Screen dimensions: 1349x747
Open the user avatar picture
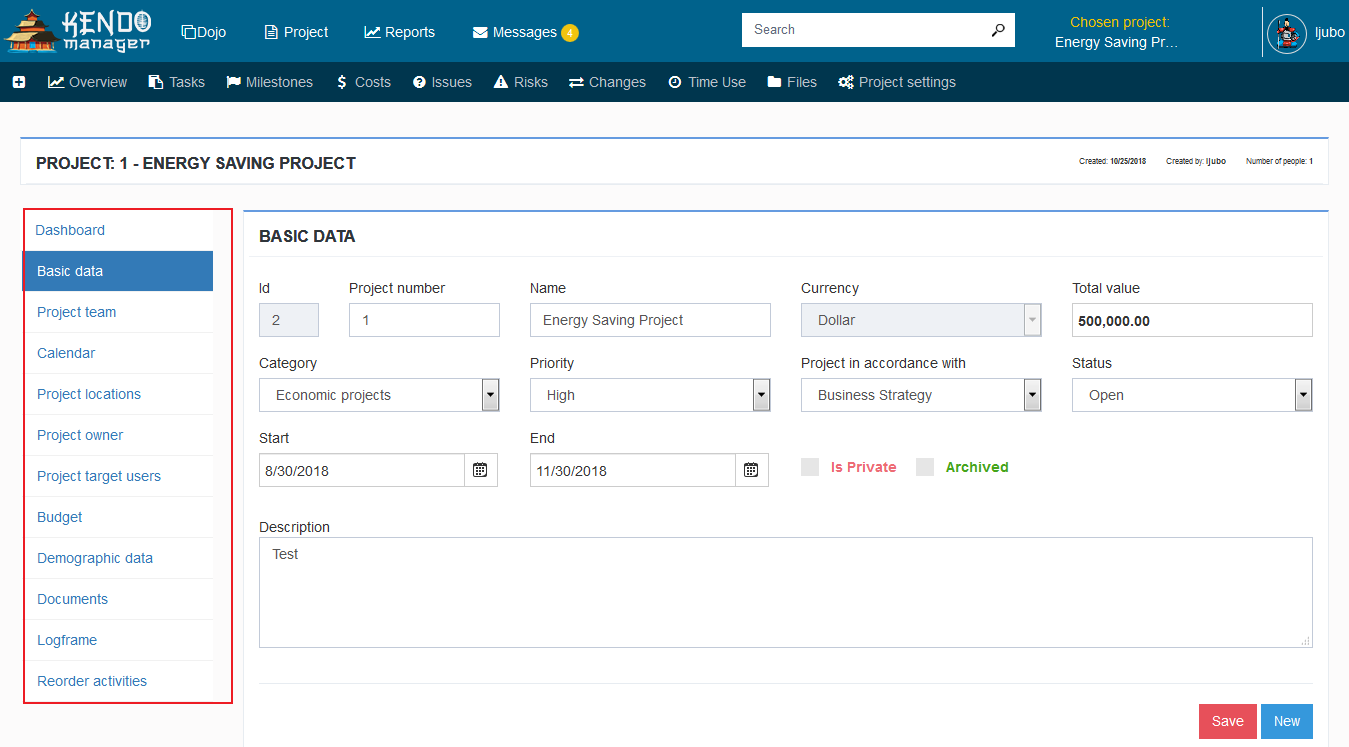point(1287,34)
